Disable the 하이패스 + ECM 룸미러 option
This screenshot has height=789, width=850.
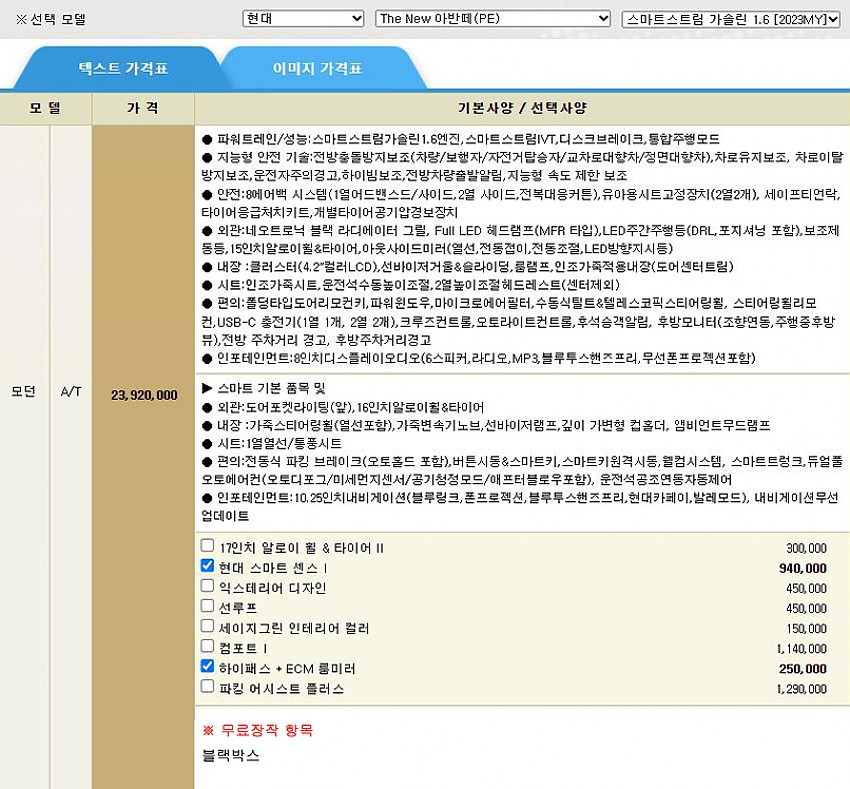[208, 667]
